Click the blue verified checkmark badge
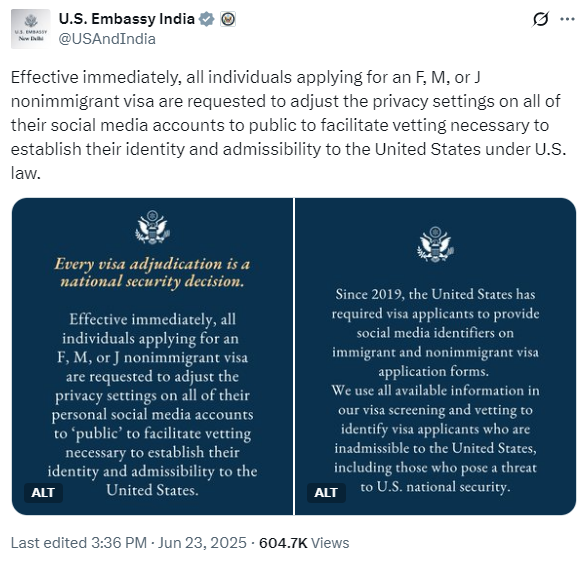 (x=206, y=19)
